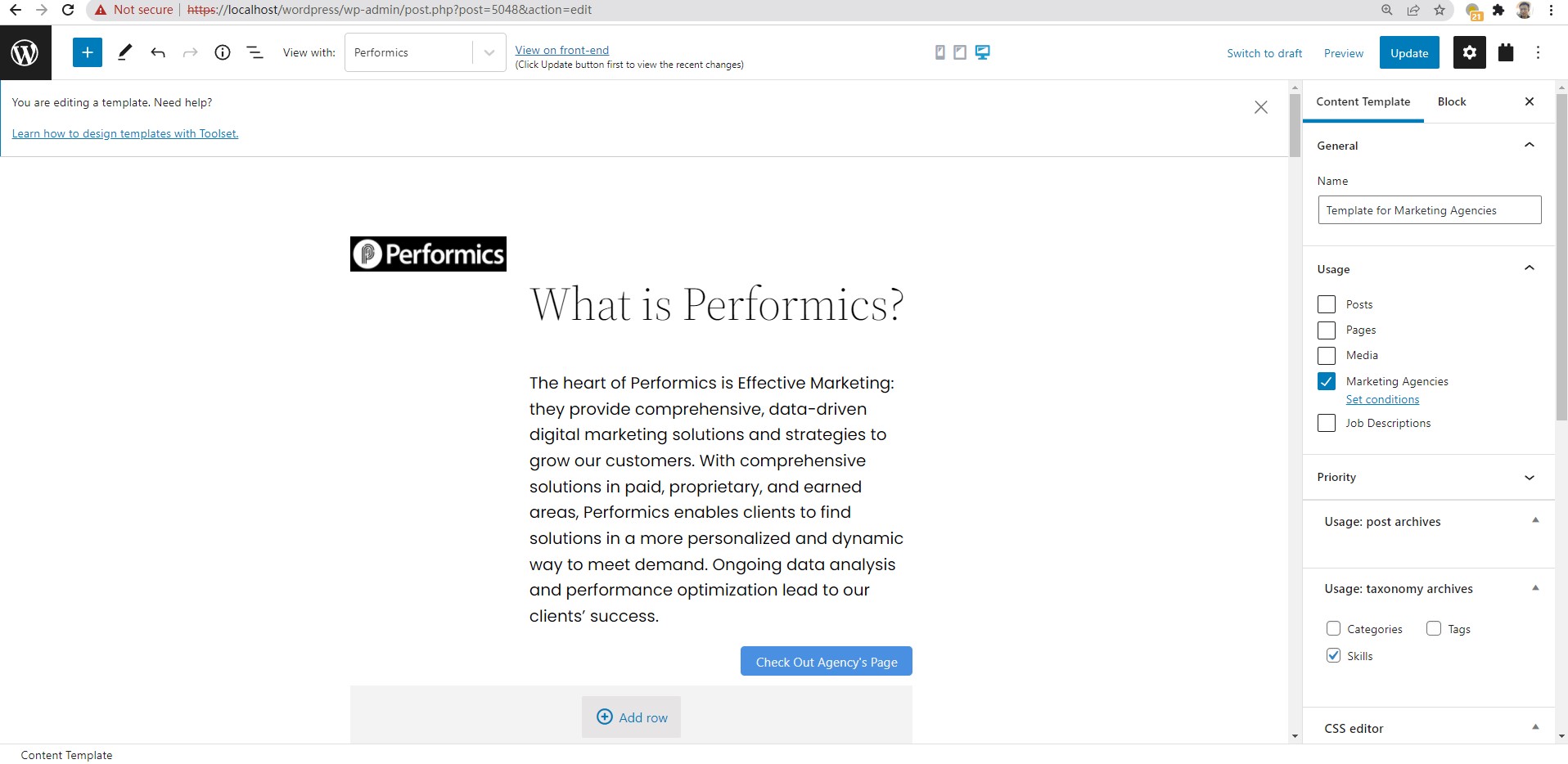Uncheck the Marketing Agencies checkbox
Screen dimensions: 1568x764
pos(1327,381)
